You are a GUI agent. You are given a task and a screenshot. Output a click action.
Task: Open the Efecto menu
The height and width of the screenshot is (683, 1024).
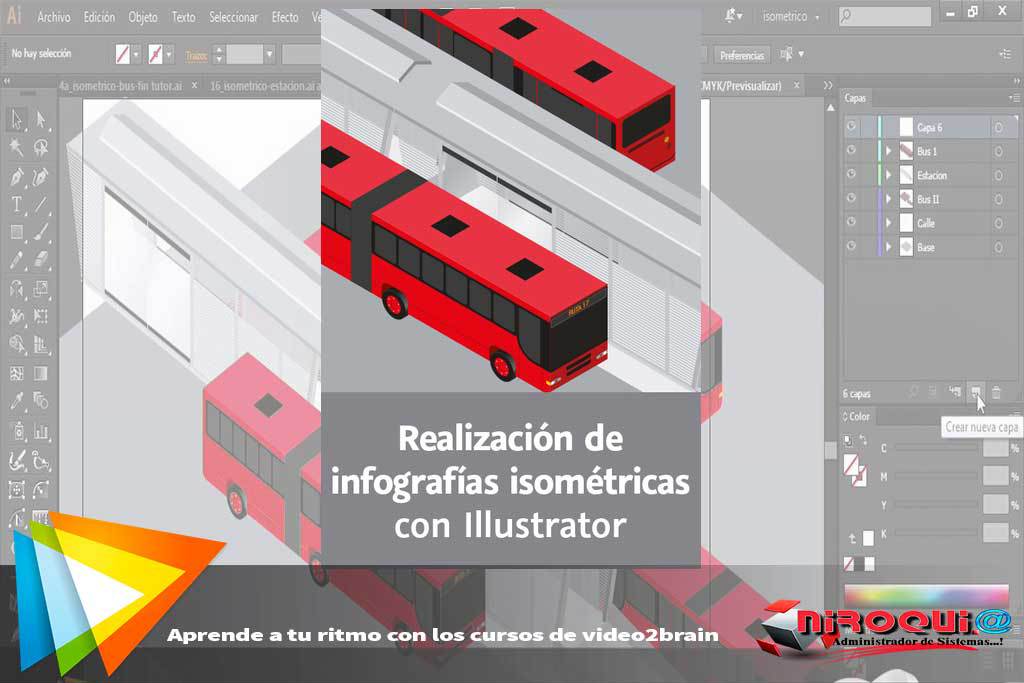click(x=285, y=18)
